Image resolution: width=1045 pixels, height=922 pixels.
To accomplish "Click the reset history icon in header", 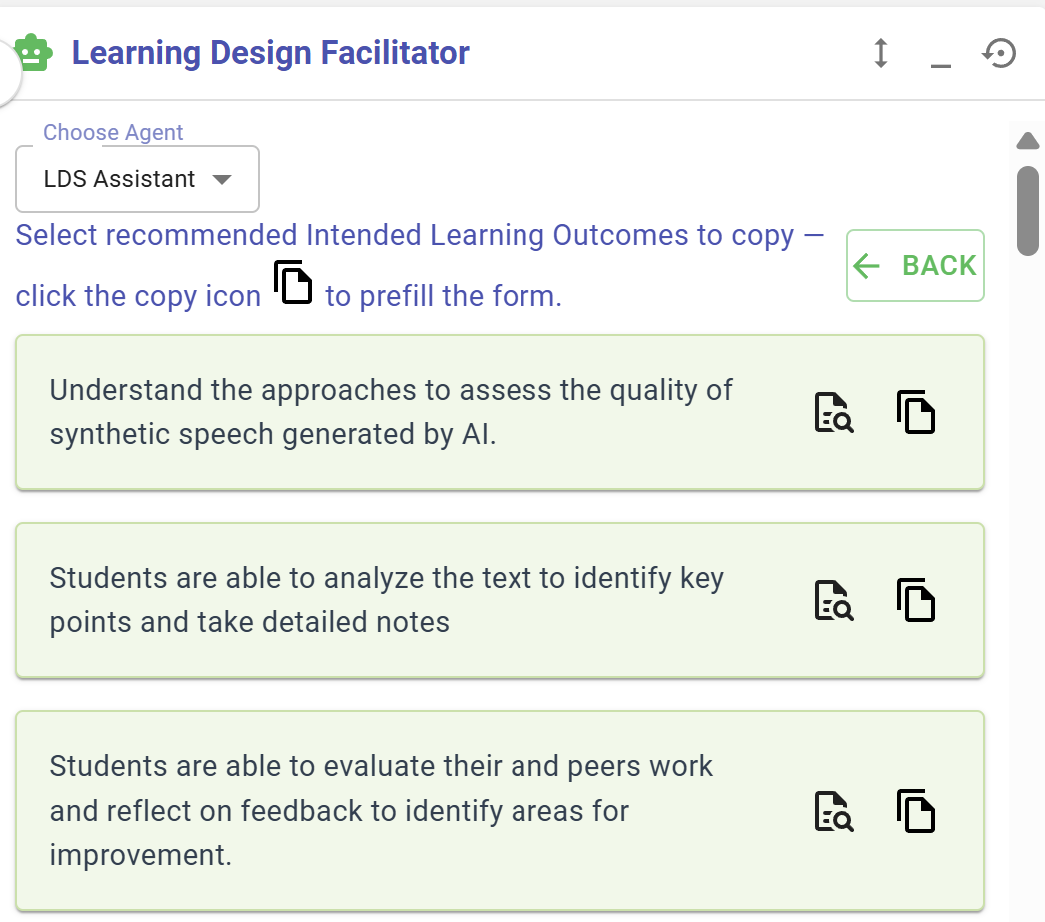I will pos(999,53).
